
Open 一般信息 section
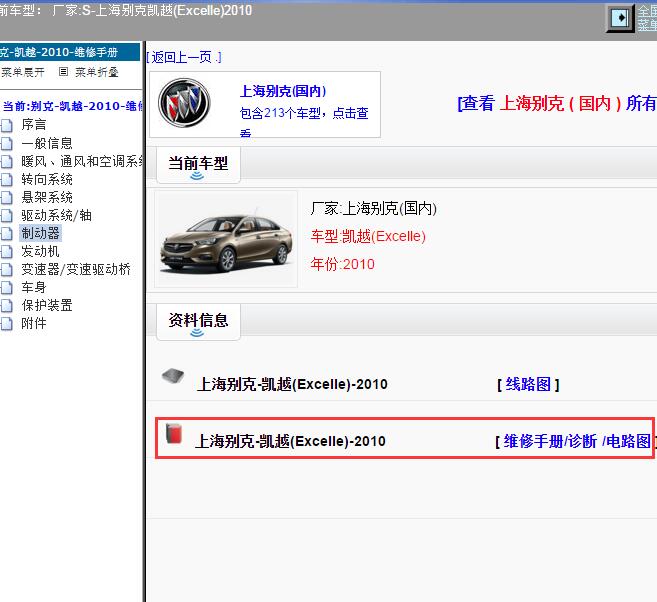[x=47, y=143]
